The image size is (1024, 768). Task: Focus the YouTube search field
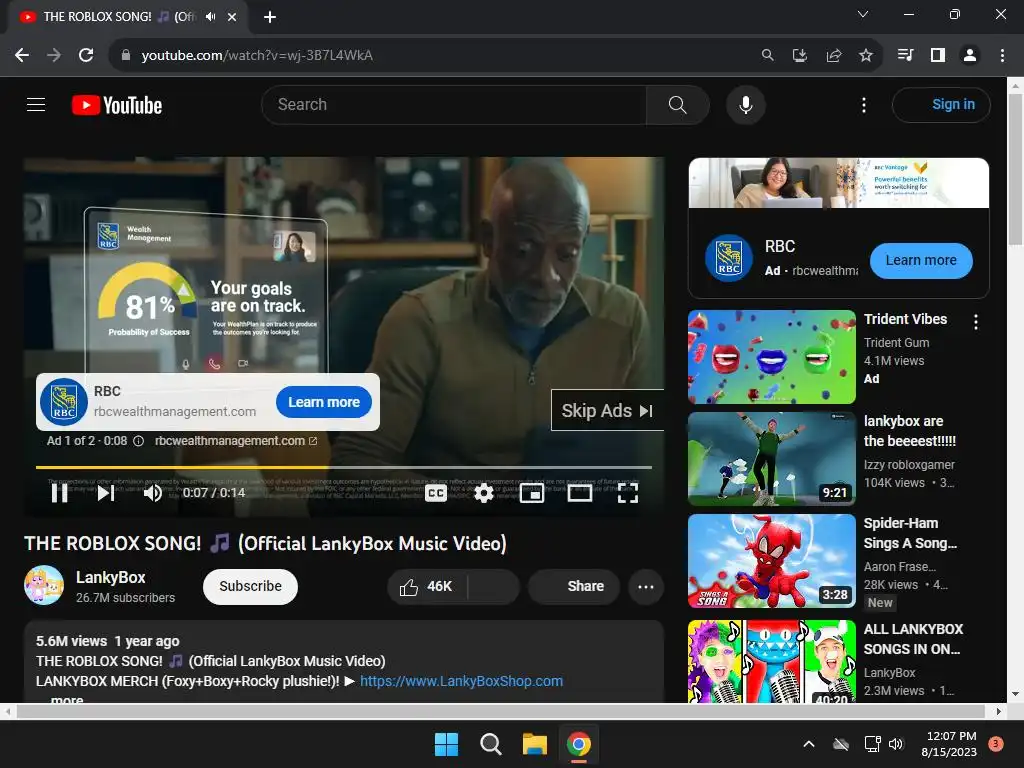pyautogui.click(x=454, y=104)
